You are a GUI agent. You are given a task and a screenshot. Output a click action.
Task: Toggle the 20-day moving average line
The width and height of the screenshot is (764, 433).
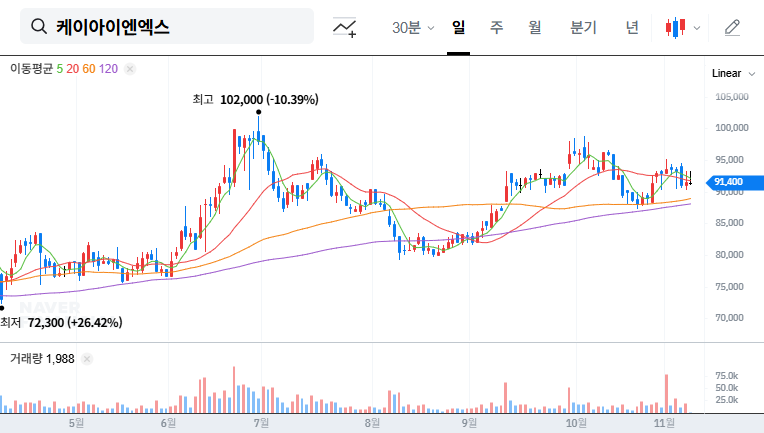72,69
